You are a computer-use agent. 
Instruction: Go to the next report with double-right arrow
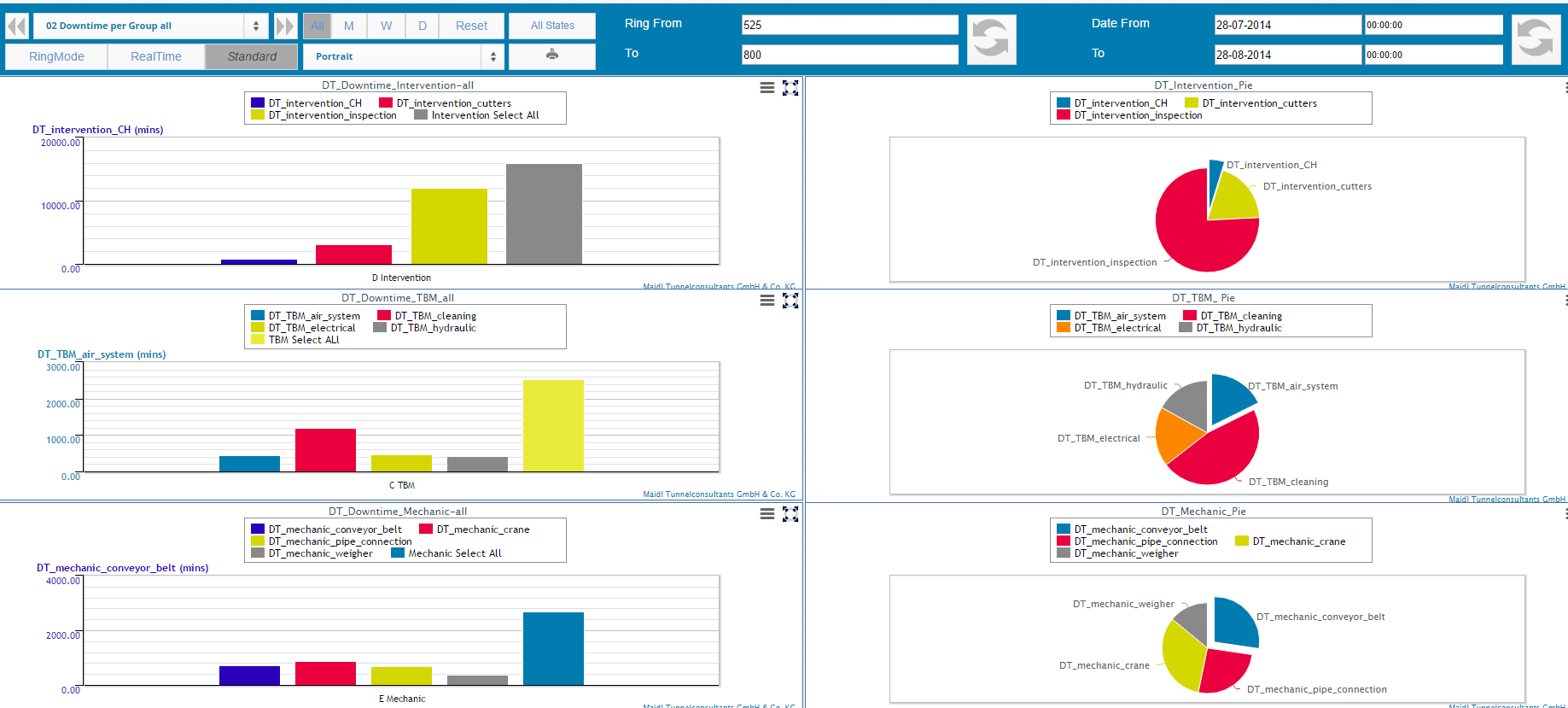coord(284,26)
